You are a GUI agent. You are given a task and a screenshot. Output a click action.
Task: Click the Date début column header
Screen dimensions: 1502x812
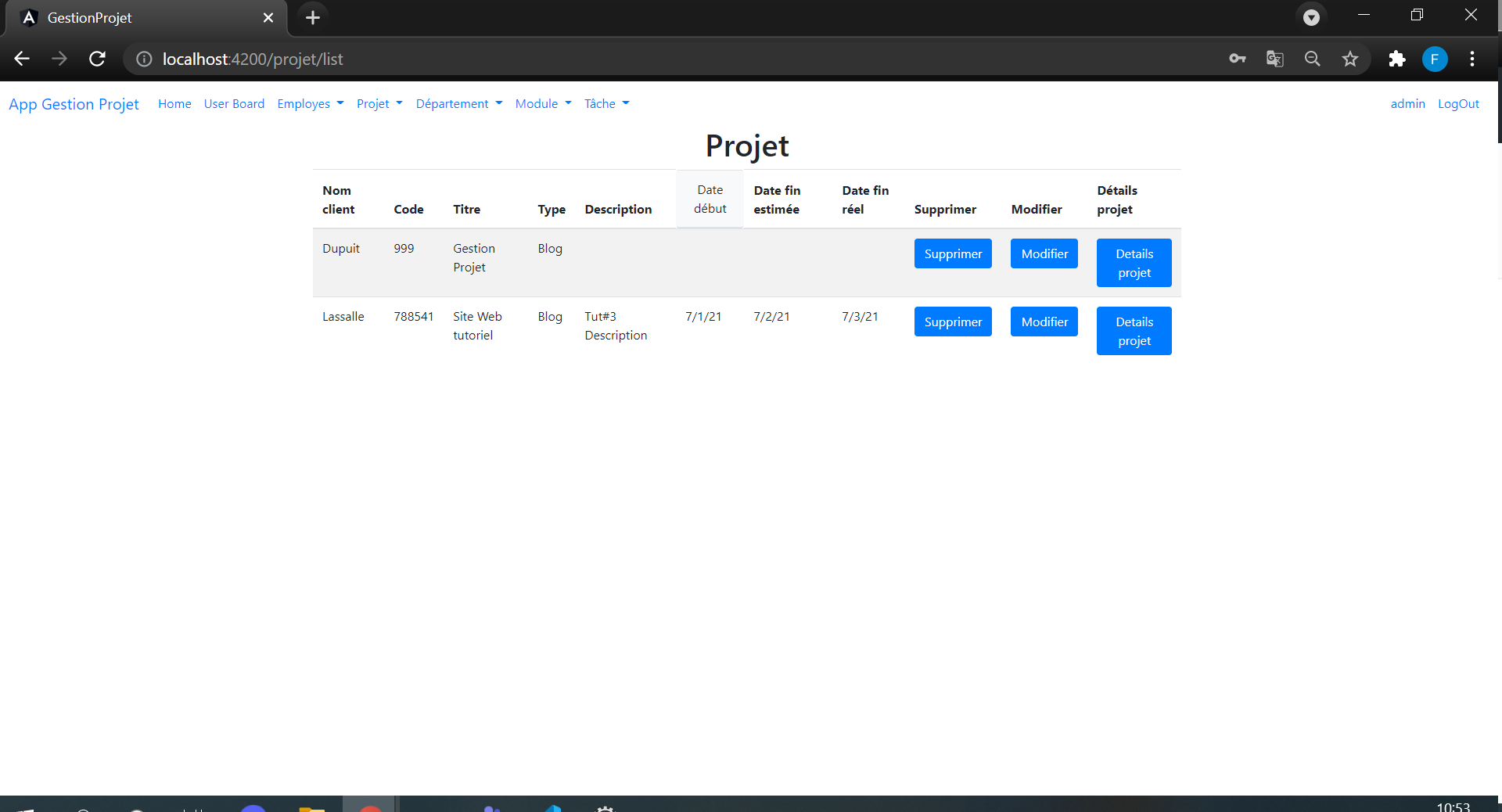pos(710,199)
